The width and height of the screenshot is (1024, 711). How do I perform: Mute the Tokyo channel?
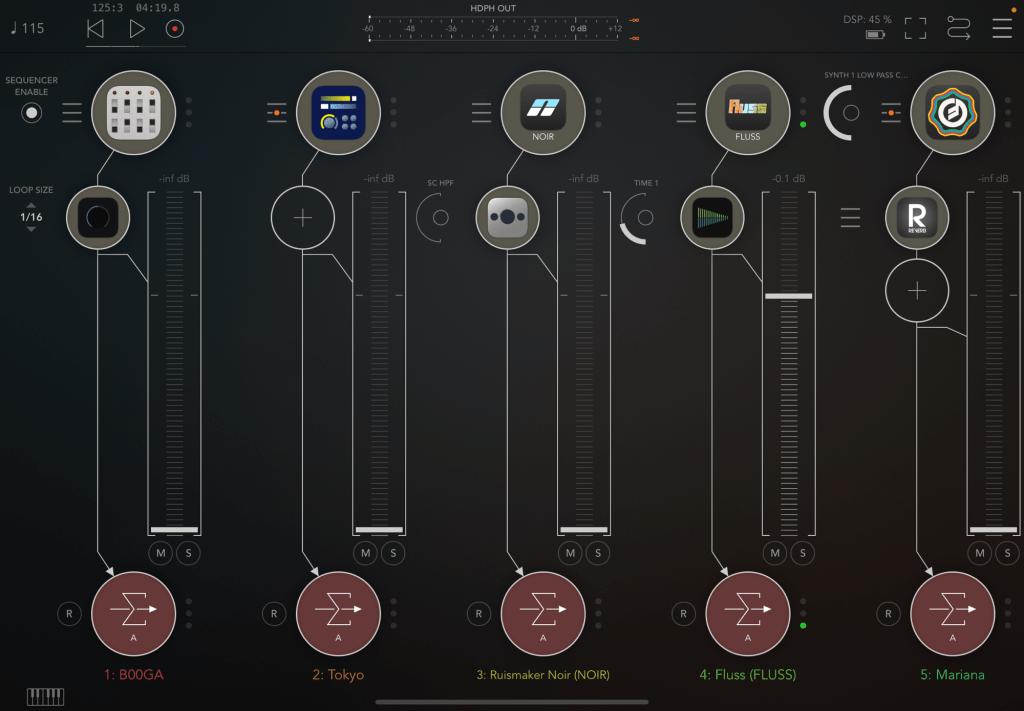366,553
